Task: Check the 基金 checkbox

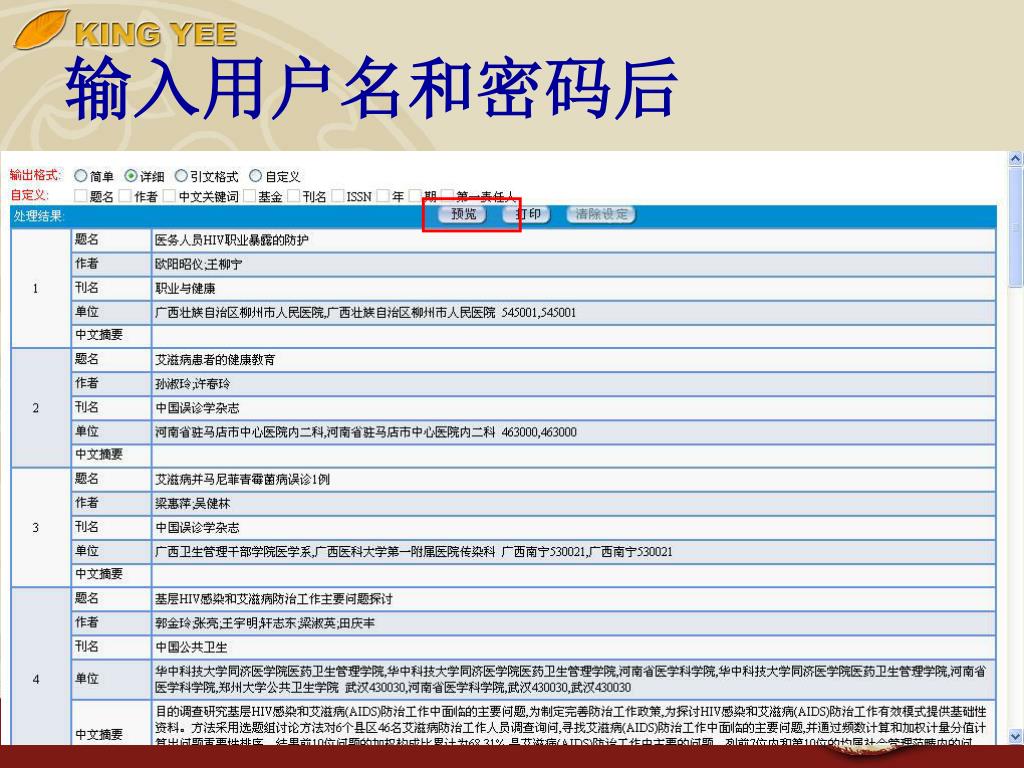Action: 249,196
